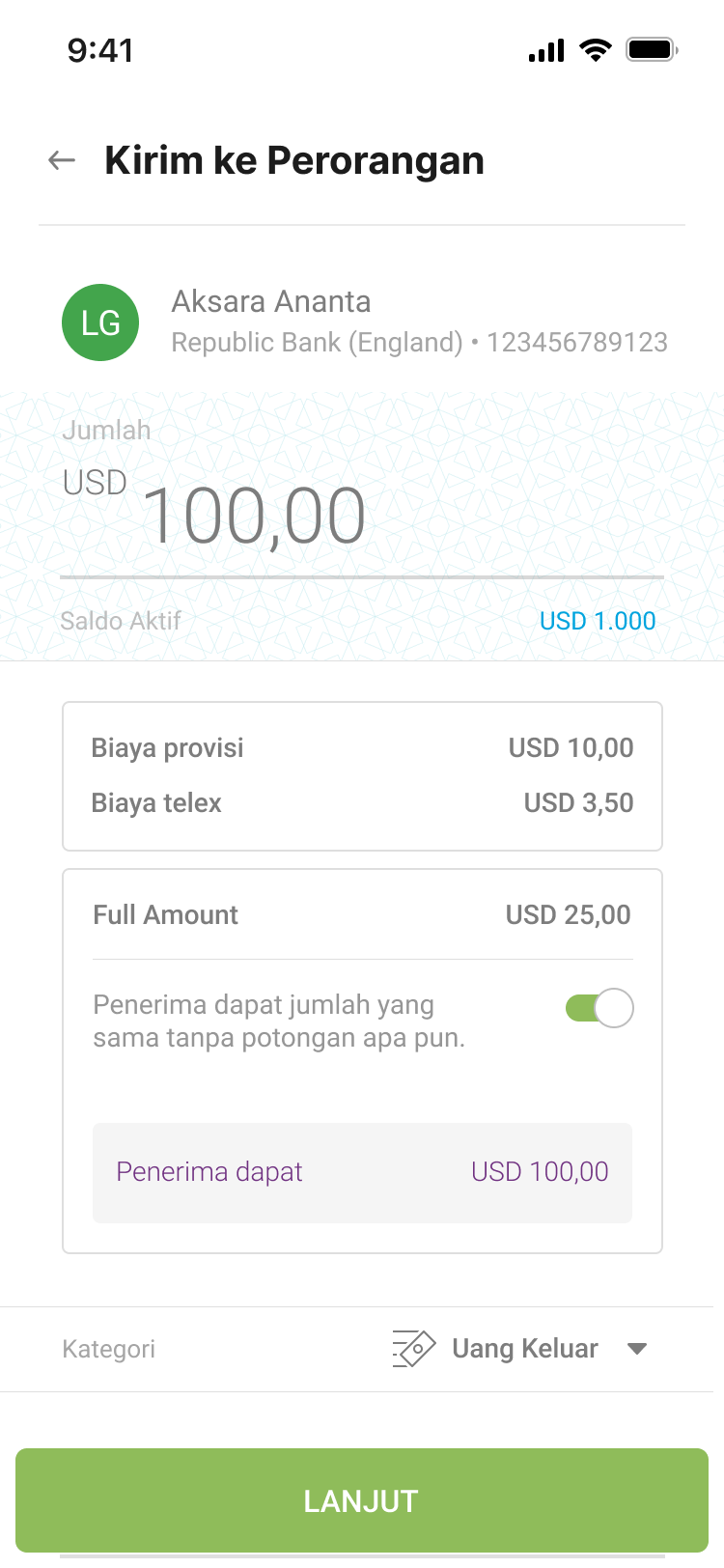Tap the back arrow icon
This screenshot has height=1568, width=724.
[62, 160]
